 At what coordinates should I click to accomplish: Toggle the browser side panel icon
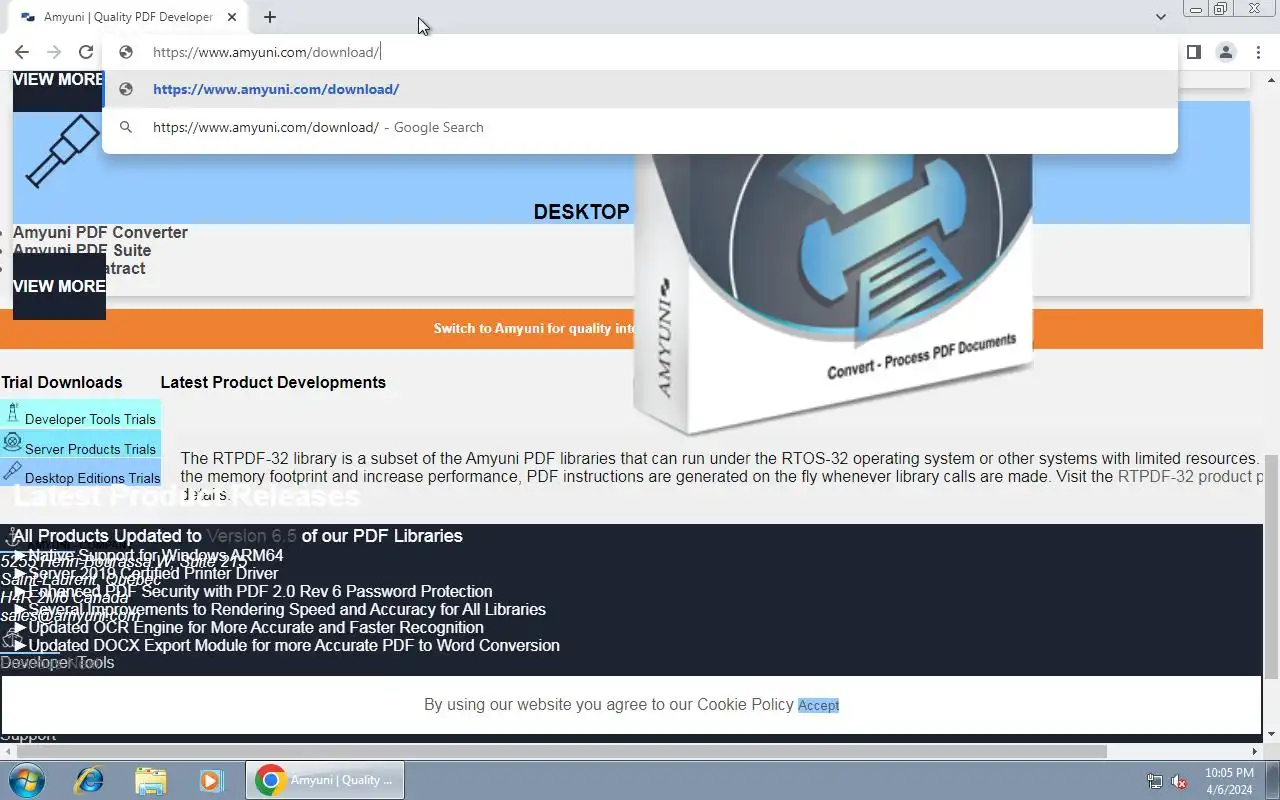point(1193,52)
